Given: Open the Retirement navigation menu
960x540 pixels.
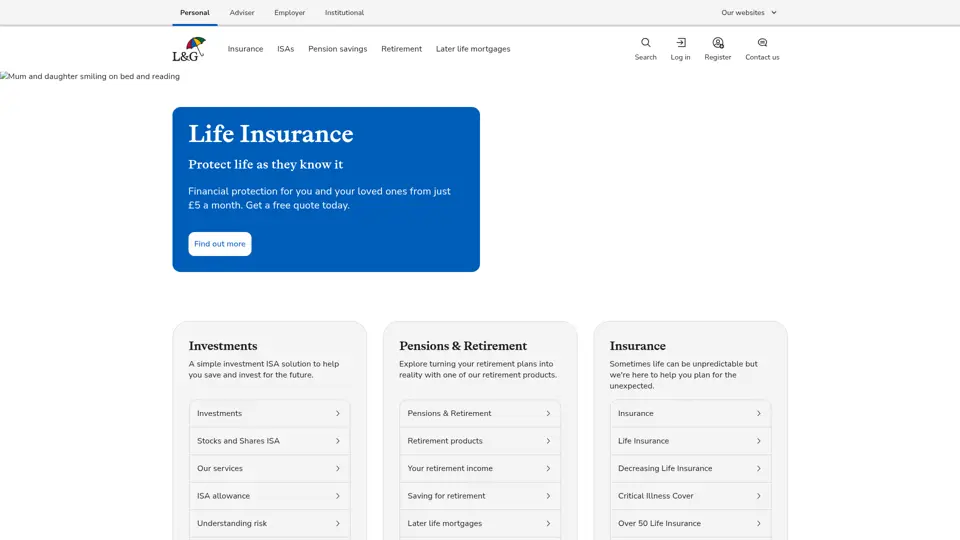Looking at the screenshot, I should click(x=402, y=49).
